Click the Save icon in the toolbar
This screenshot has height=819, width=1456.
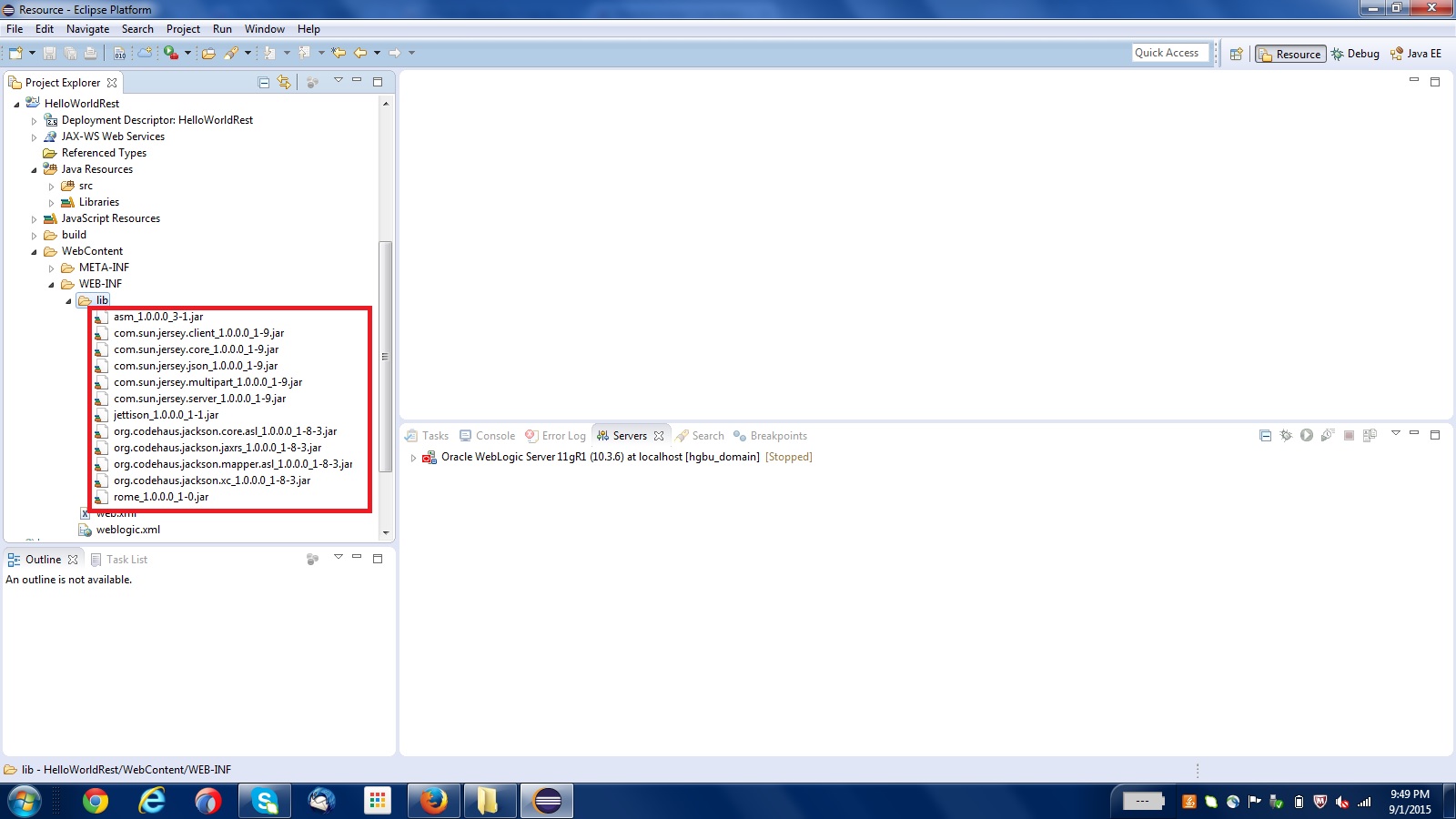[48, 53]
